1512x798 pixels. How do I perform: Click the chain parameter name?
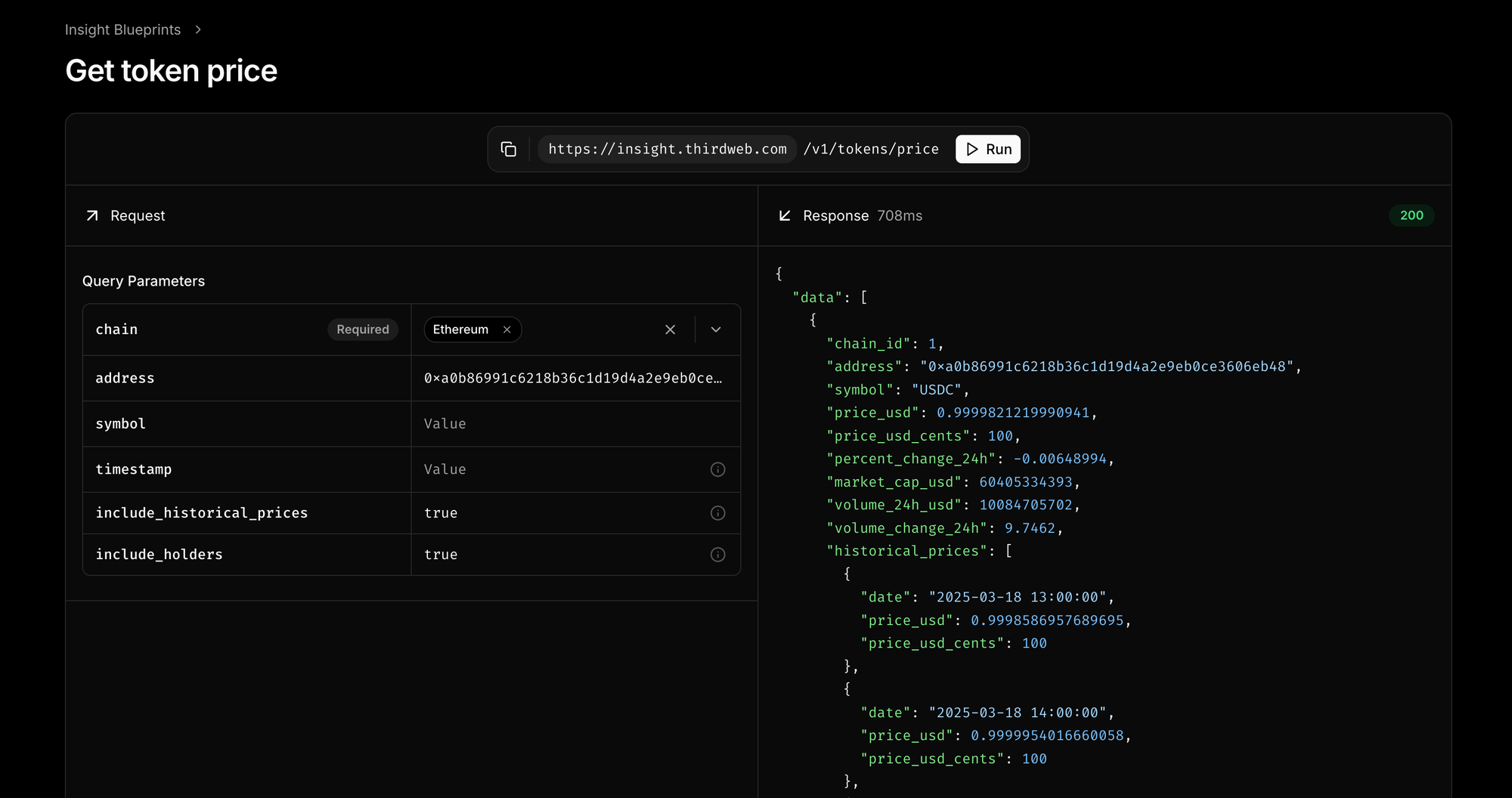tap(116, 329)
